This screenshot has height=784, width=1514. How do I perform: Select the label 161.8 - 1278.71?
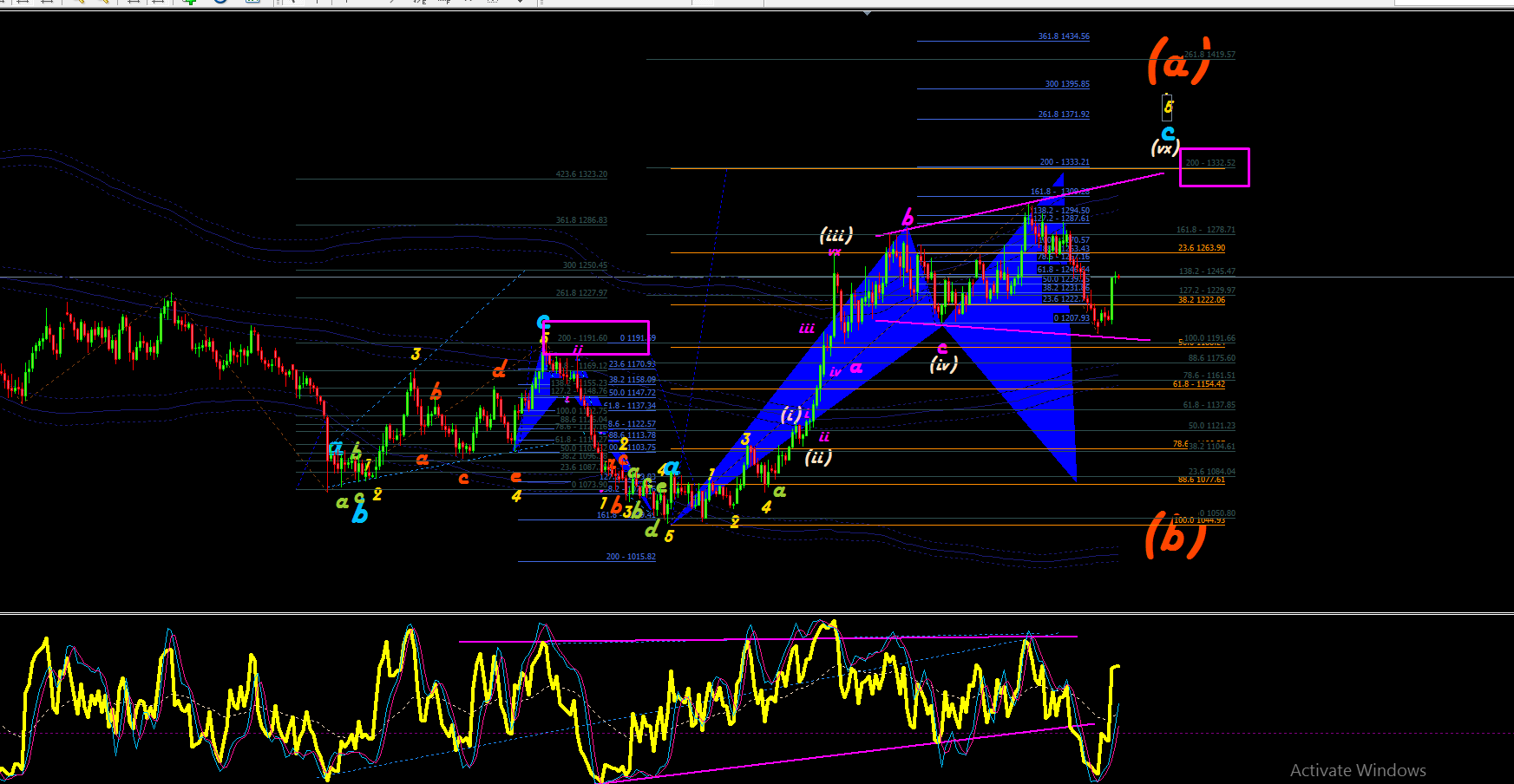(1206, 230)
